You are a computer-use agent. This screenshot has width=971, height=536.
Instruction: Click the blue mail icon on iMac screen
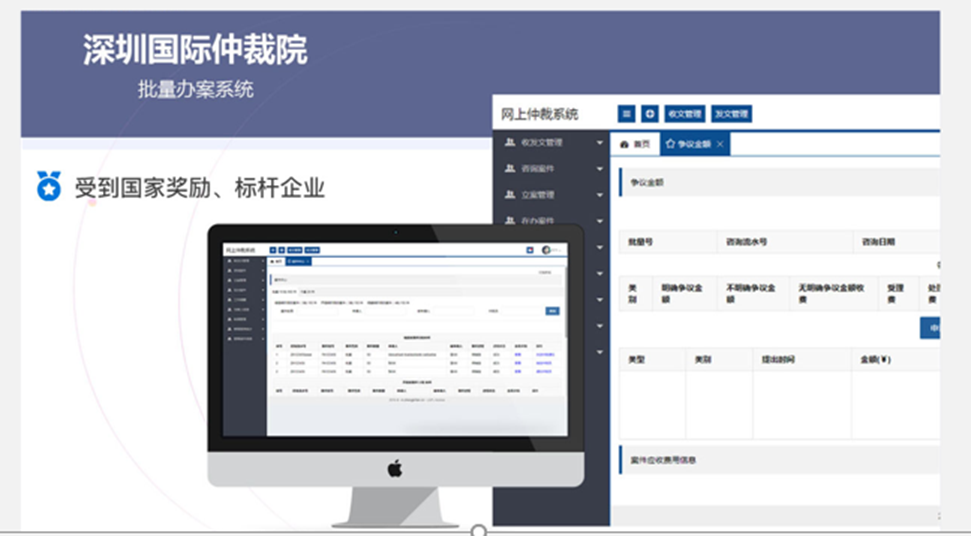pyautogui.click(x=529, y=250)
